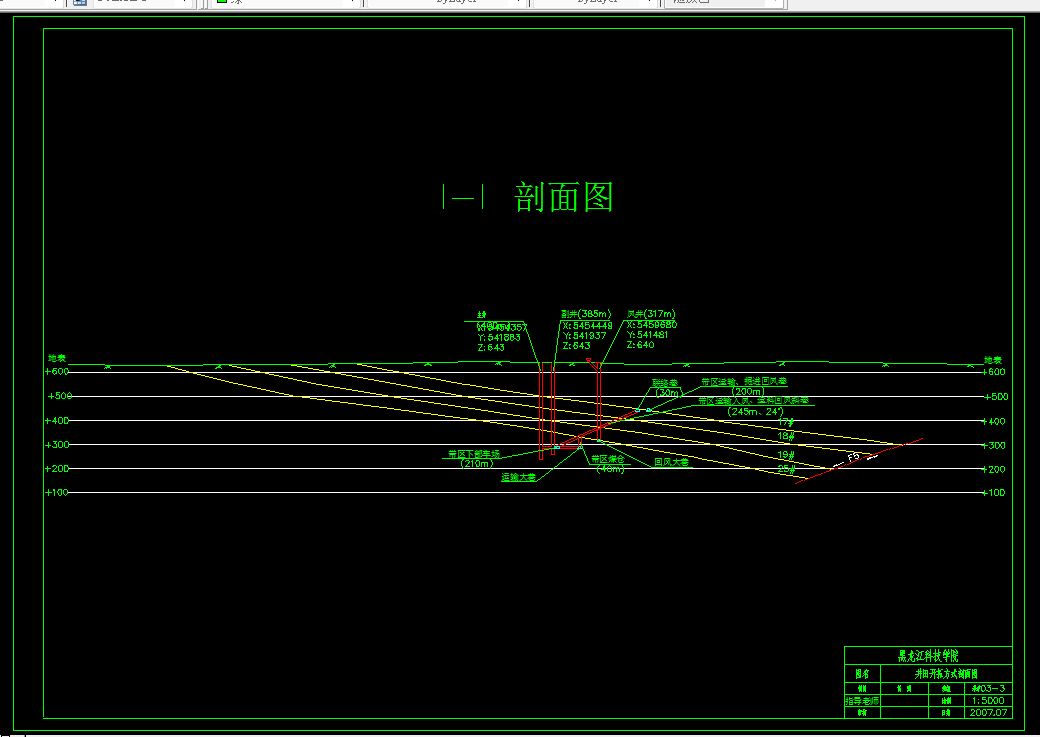This screenshot has height=737, width=1040.
Task: Select the 联络巷 annotation label
Action: [665, 383]
